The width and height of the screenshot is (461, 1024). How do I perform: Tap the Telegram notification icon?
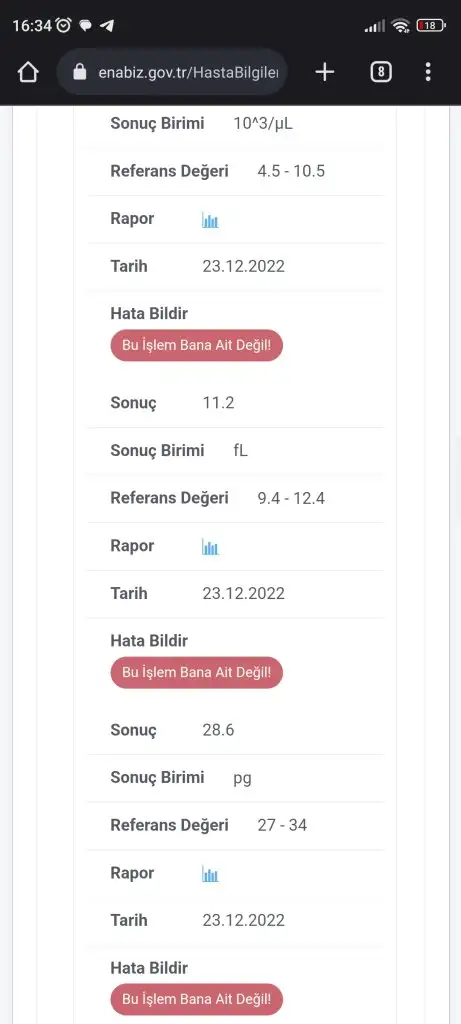(107, 26)
